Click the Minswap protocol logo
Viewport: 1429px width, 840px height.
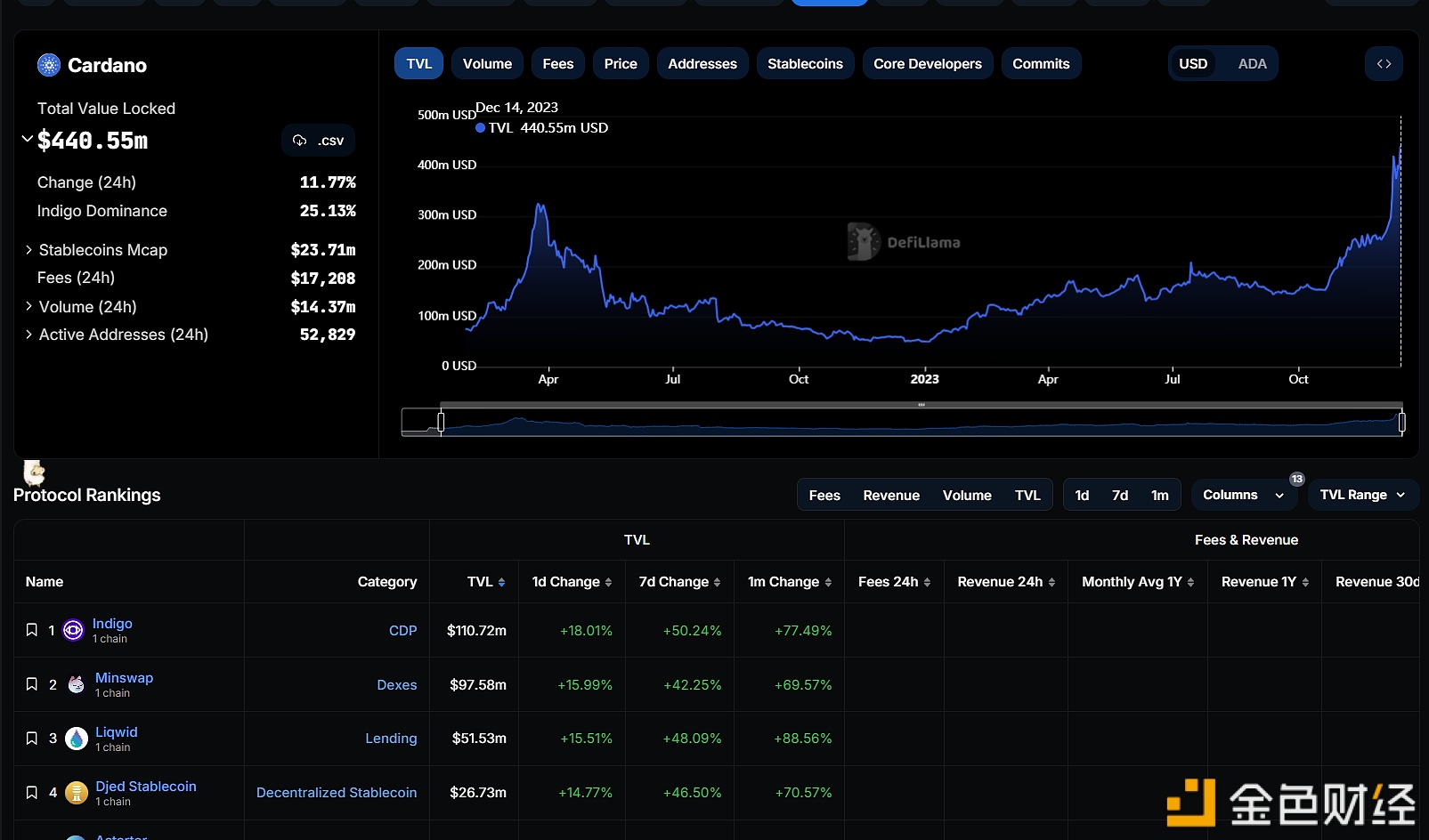click(x=77, y=684)
